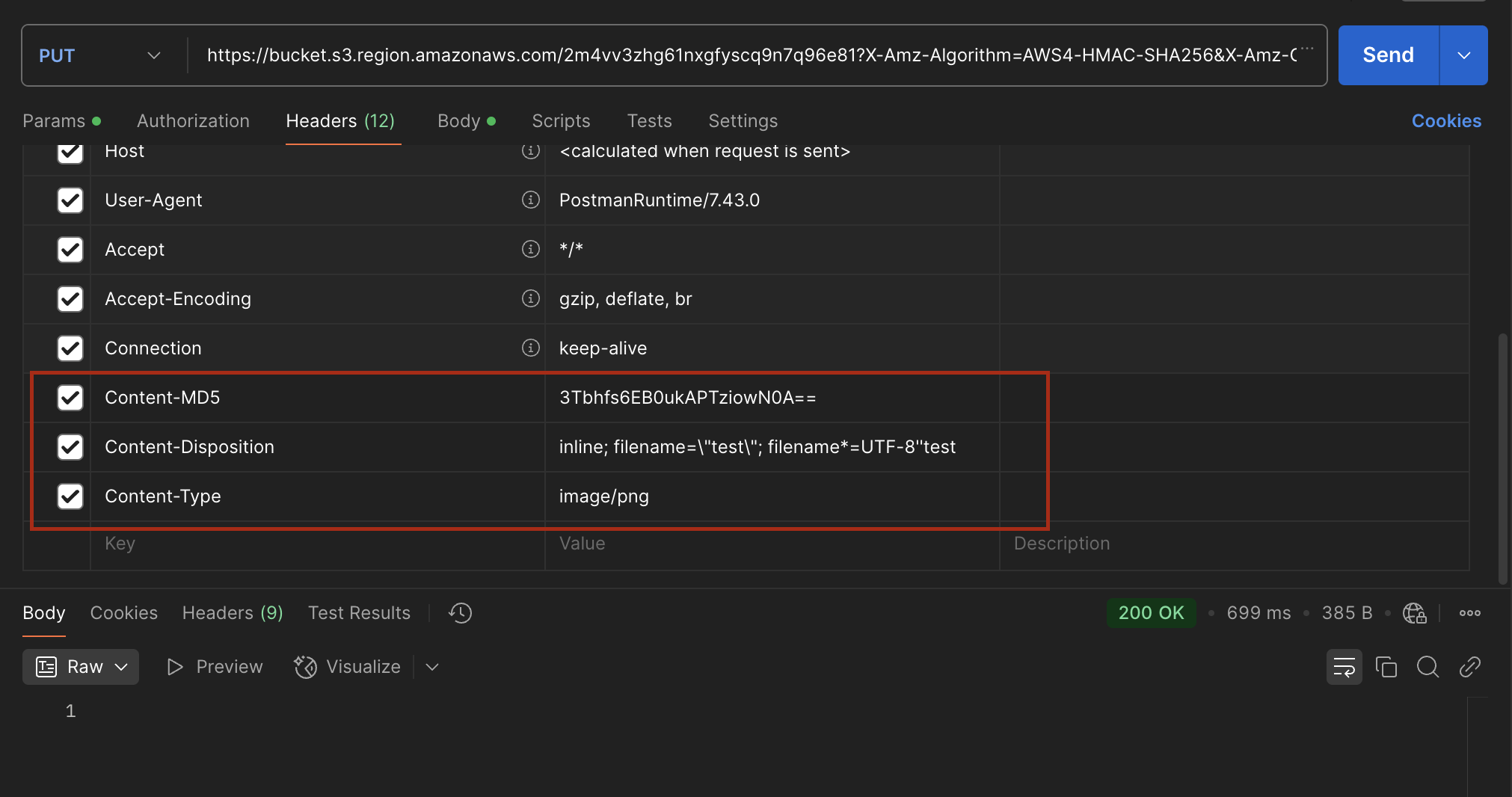The height and width of the screenshot is (797, 1512).
Task: Toggle the Accept-Encoding header checkbox
Action: coord(70,299)
